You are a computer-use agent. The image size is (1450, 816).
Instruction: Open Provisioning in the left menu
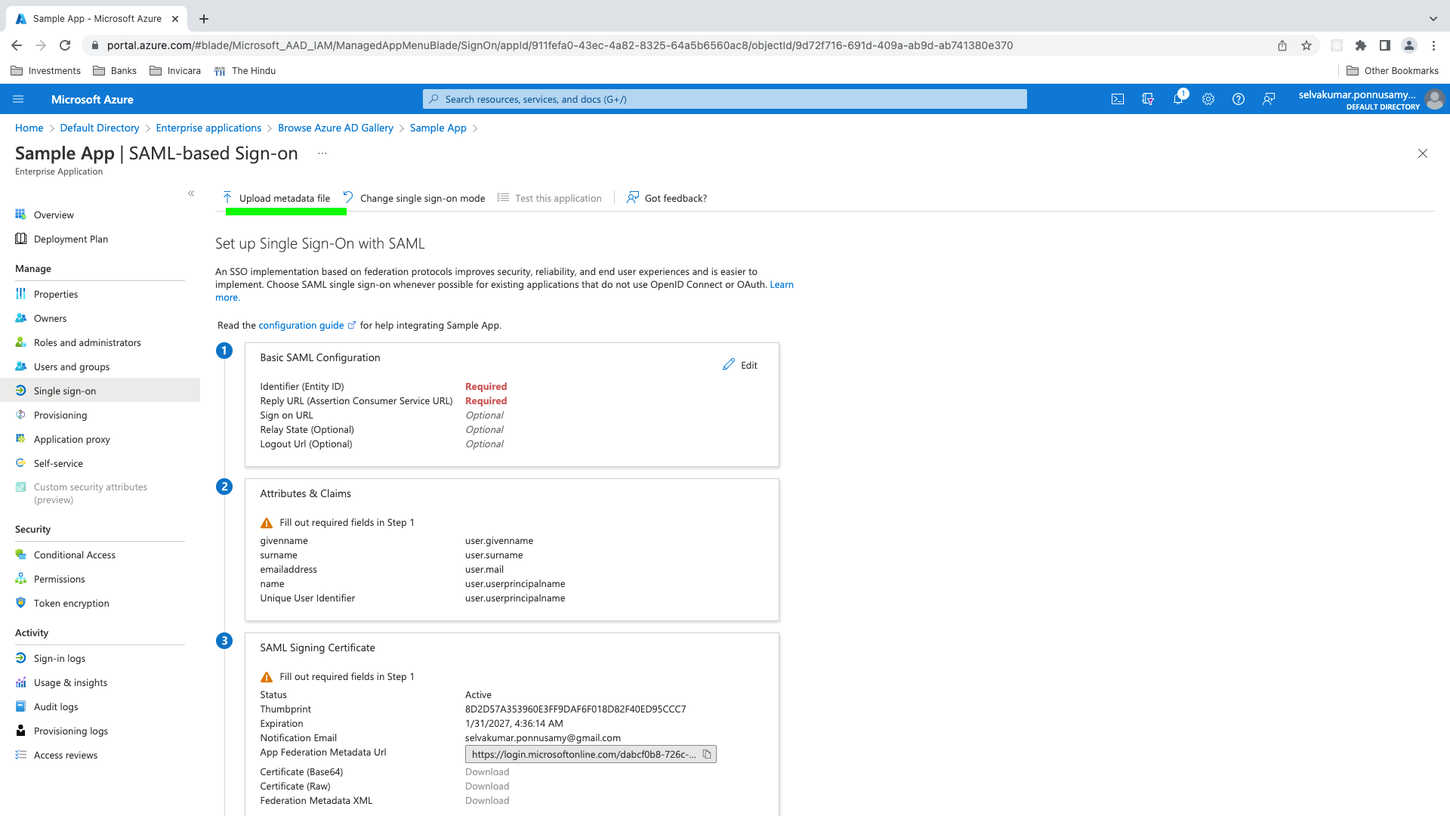60,415
